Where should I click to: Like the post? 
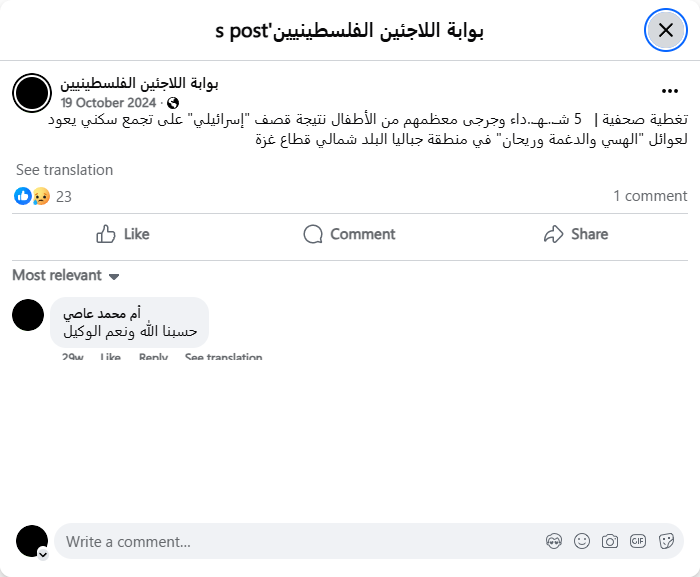(x=123, y=234)
